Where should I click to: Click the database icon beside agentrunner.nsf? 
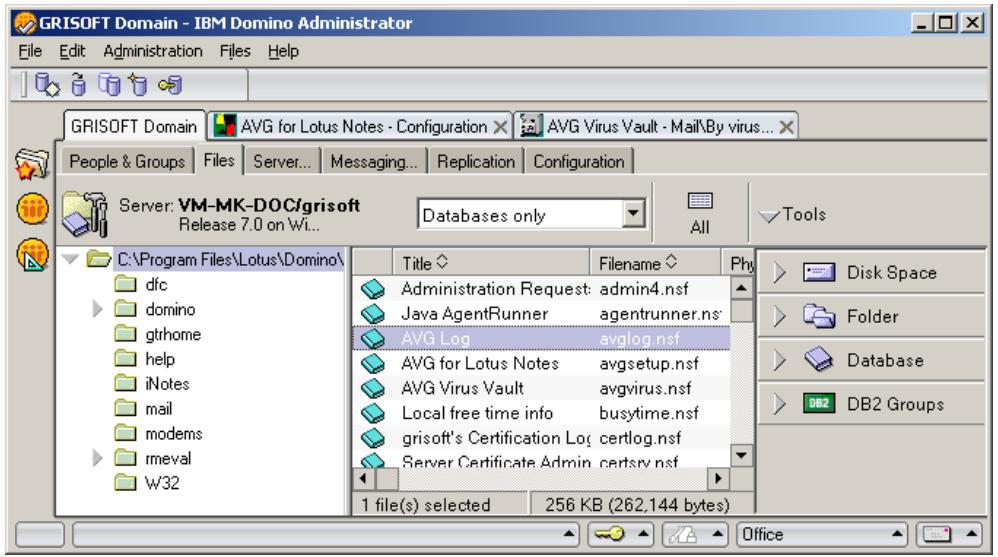372,314
